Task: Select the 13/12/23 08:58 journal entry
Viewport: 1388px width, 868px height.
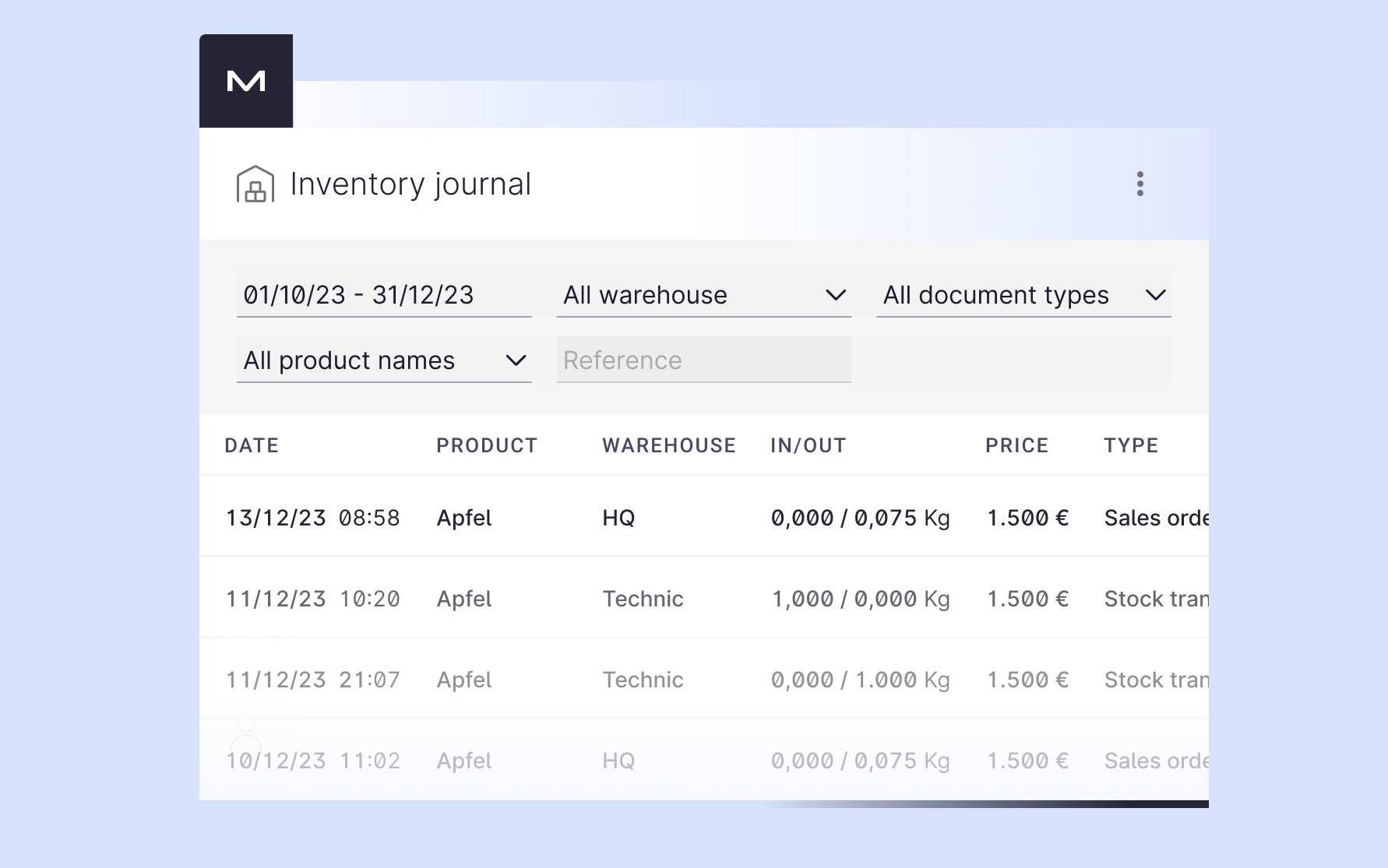Action: point(312,518)
